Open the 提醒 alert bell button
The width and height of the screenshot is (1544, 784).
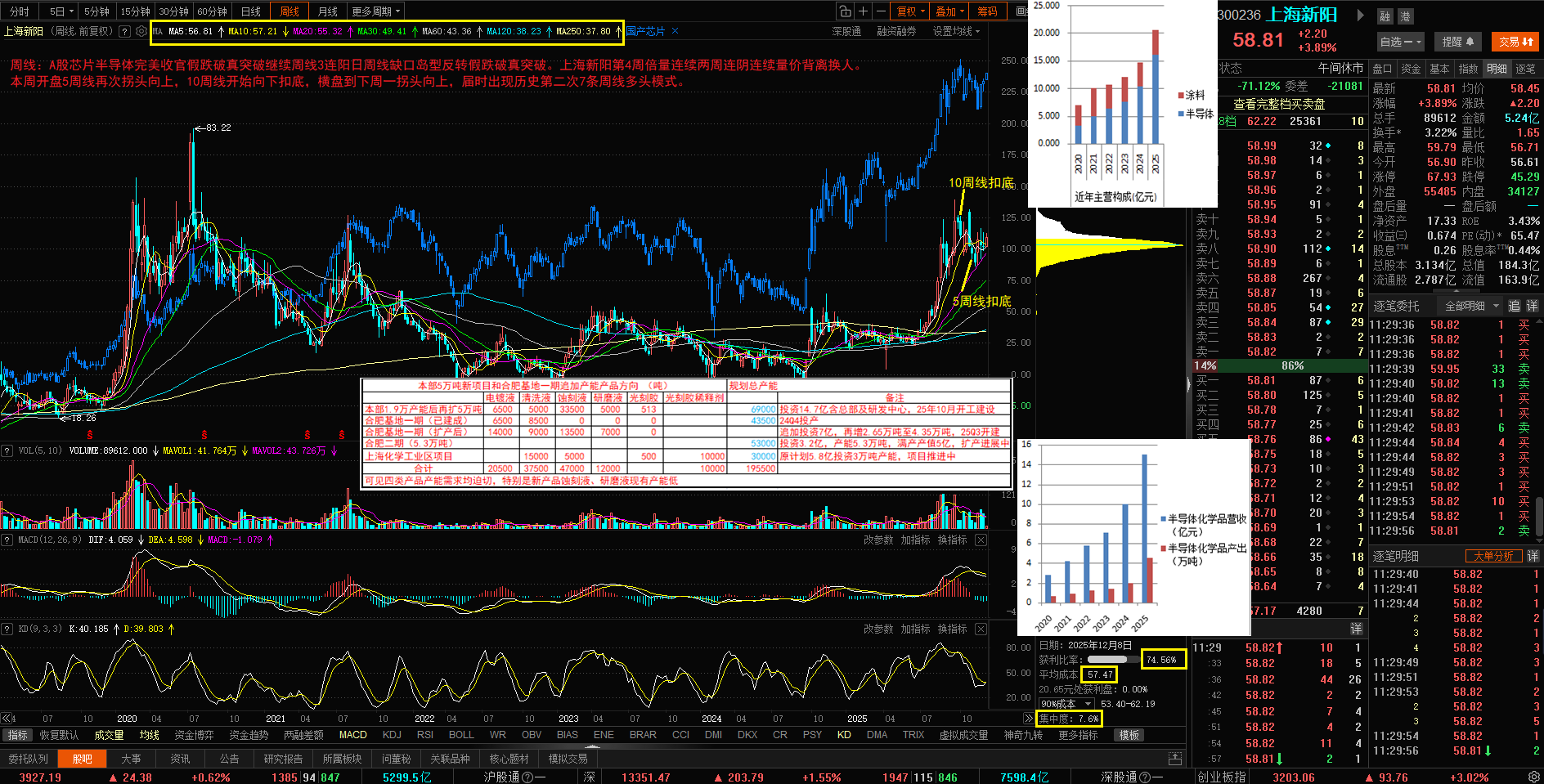(1457, 42)
